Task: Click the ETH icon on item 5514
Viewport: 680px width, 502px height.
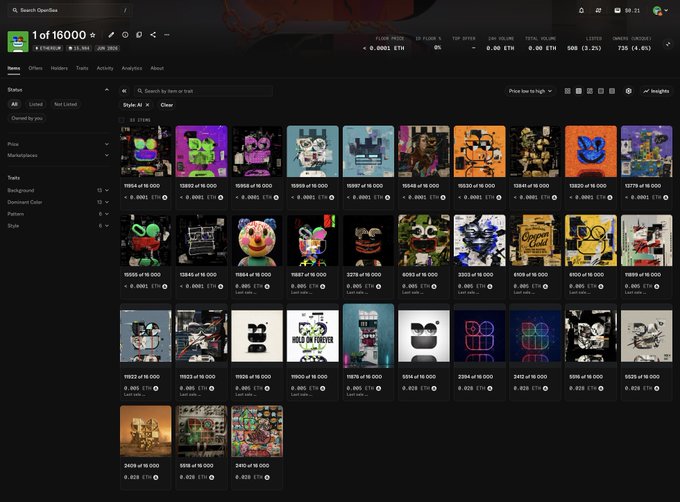Action: [434, 388]
